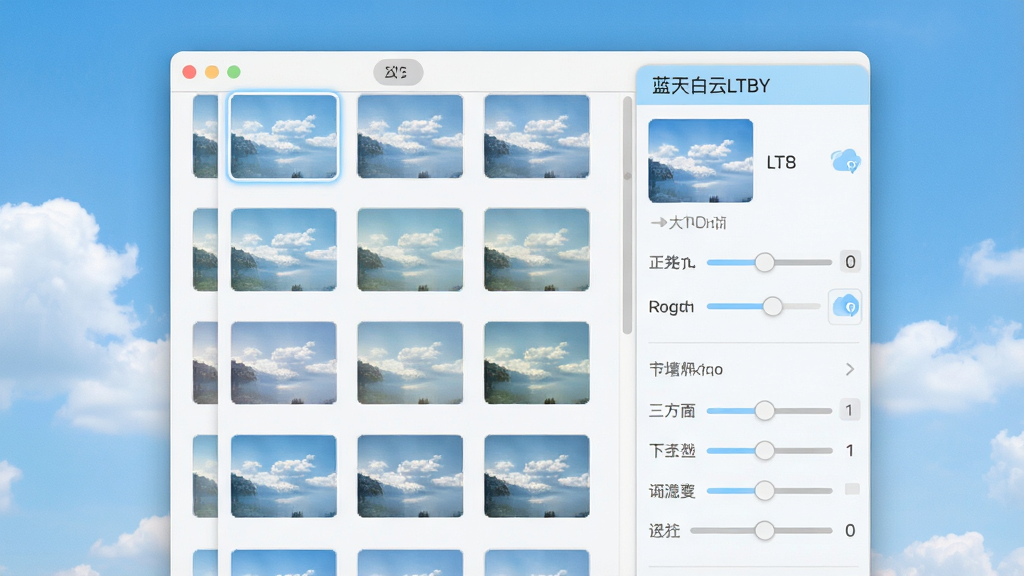
Task: Select the middle thumbnail in the fourth row
Action: 410,476
